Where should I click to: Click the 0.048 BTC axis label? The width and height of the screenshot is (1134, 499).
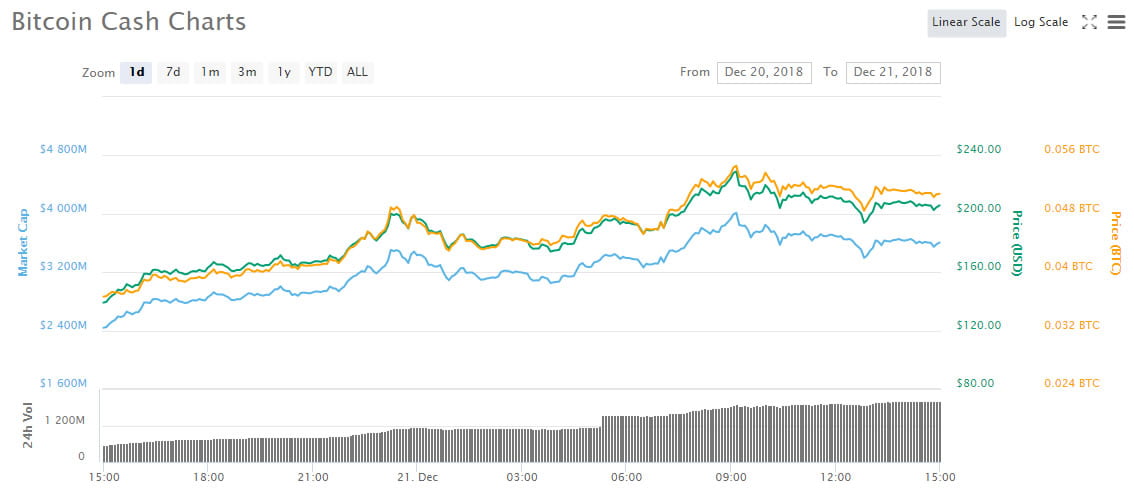click(1071, 208)
